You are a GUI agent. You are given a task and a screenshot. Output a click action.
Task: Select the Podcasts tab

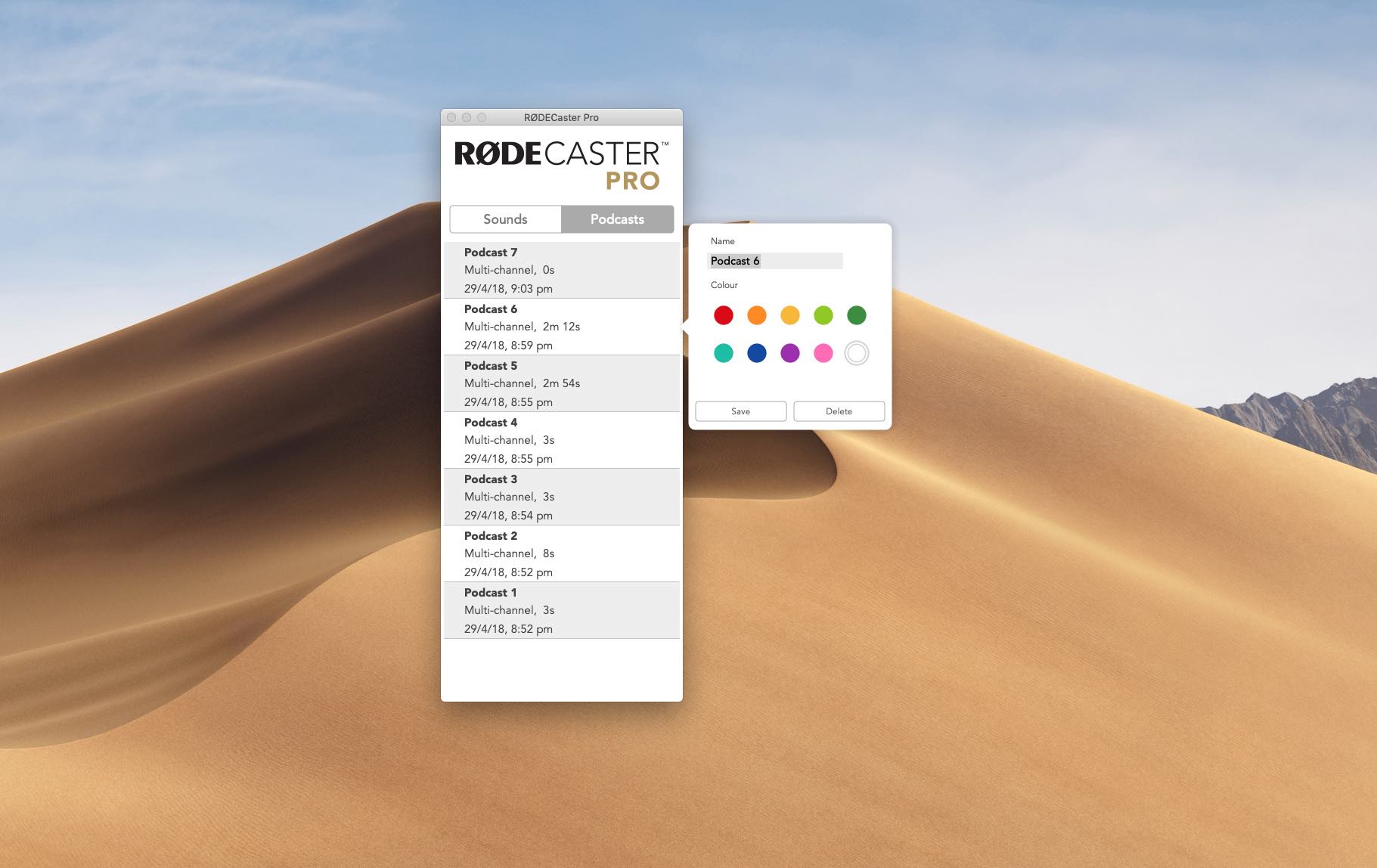pos(617,219)
